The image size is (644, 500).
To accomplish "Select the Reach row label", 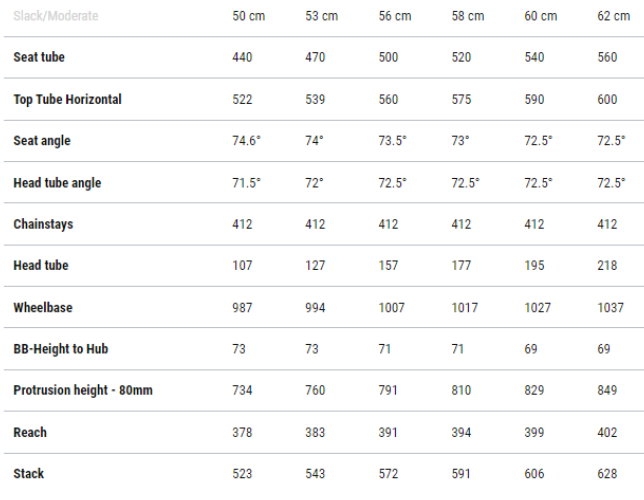I will tap(30, 432).
